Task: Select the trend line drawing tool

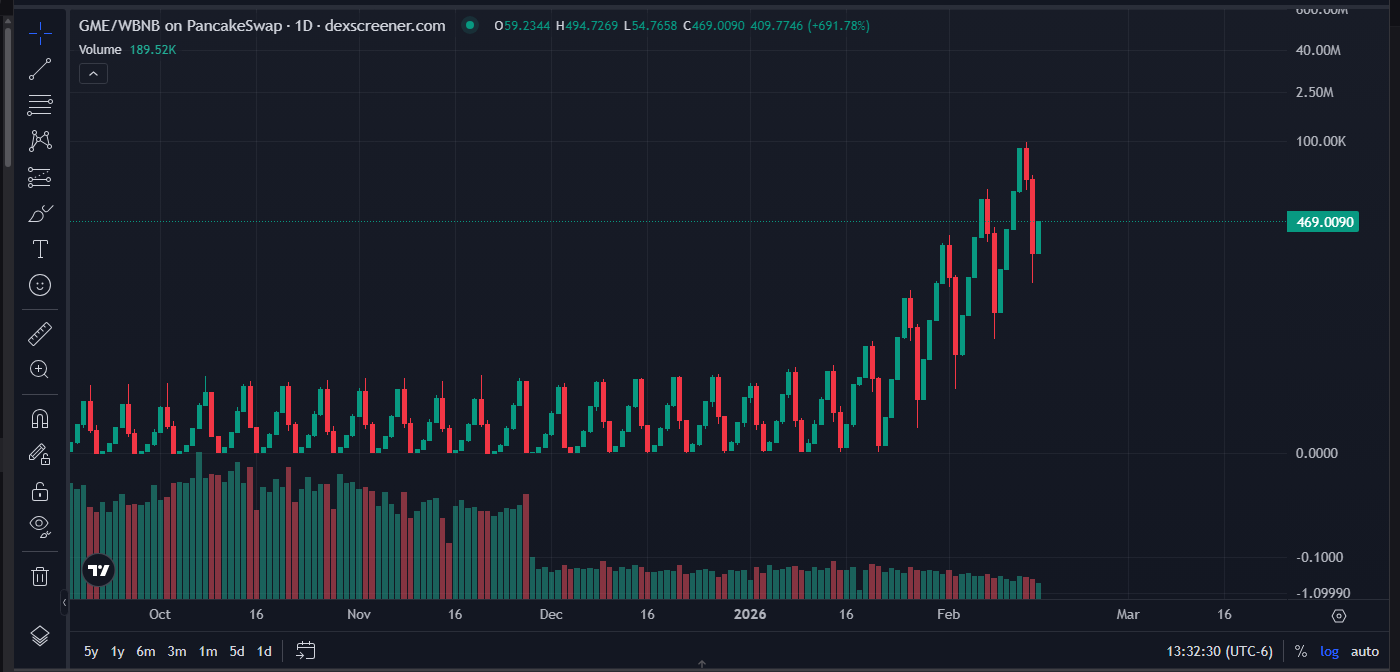Action: (x=40, y=70)
